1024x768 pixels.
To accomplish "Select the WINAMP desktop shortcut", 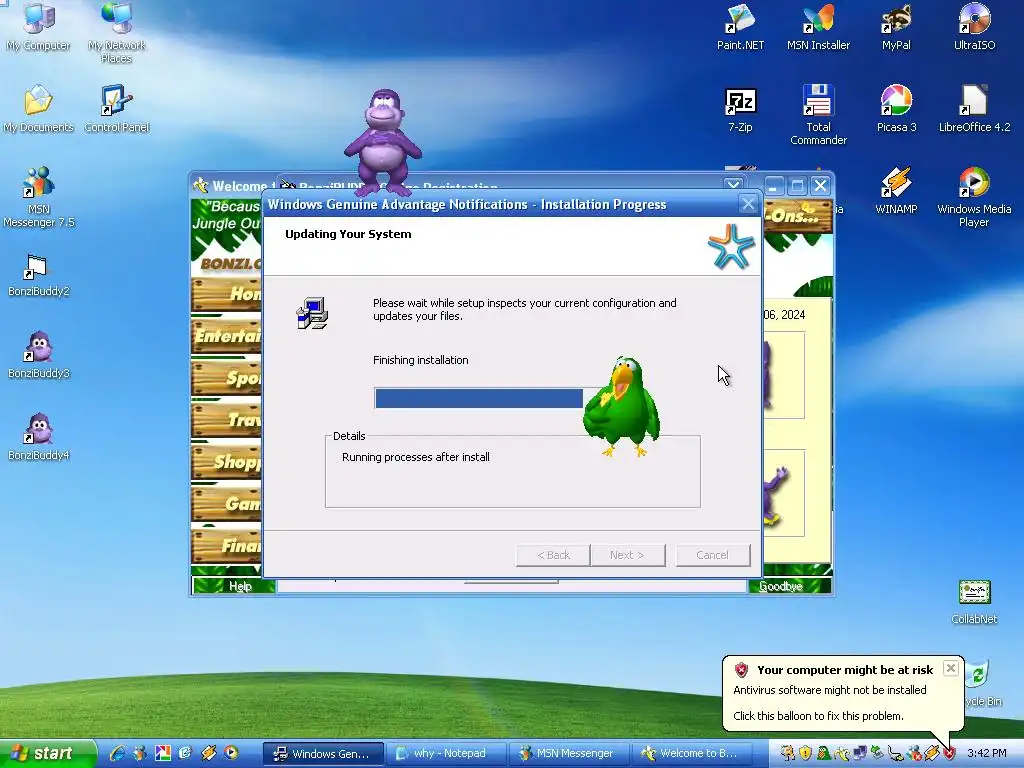I will [896, 190].
